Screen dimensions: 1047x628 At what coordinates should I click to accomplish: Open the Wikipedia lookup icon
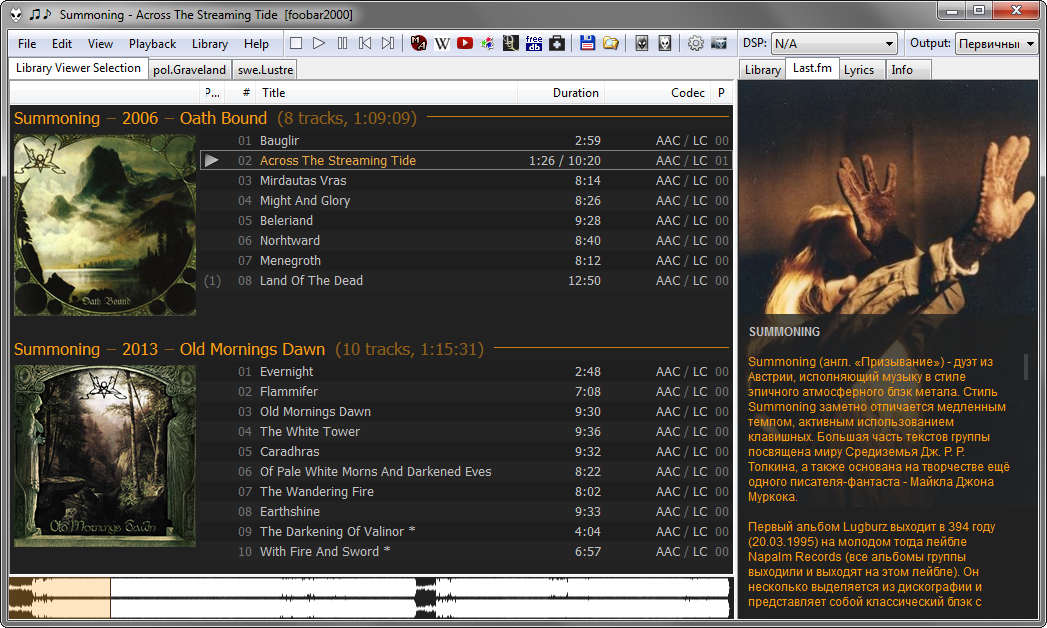pyautogui.click(x=442, y=43)
